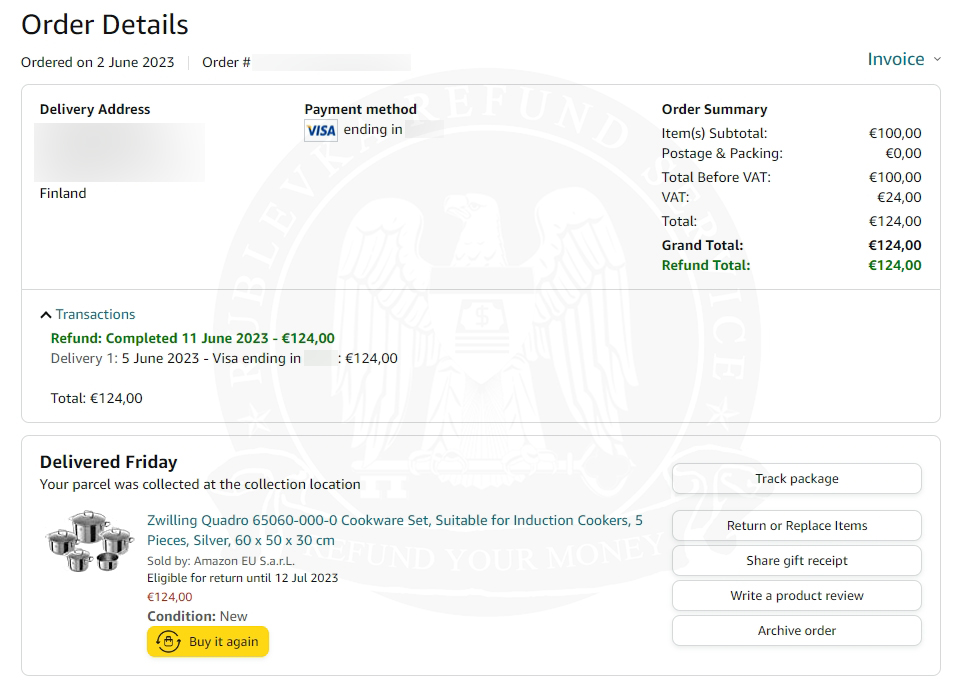Click the Buy it again cart icon
The image size is (968, 685).
pyautogui.click(x=169, y=642)
